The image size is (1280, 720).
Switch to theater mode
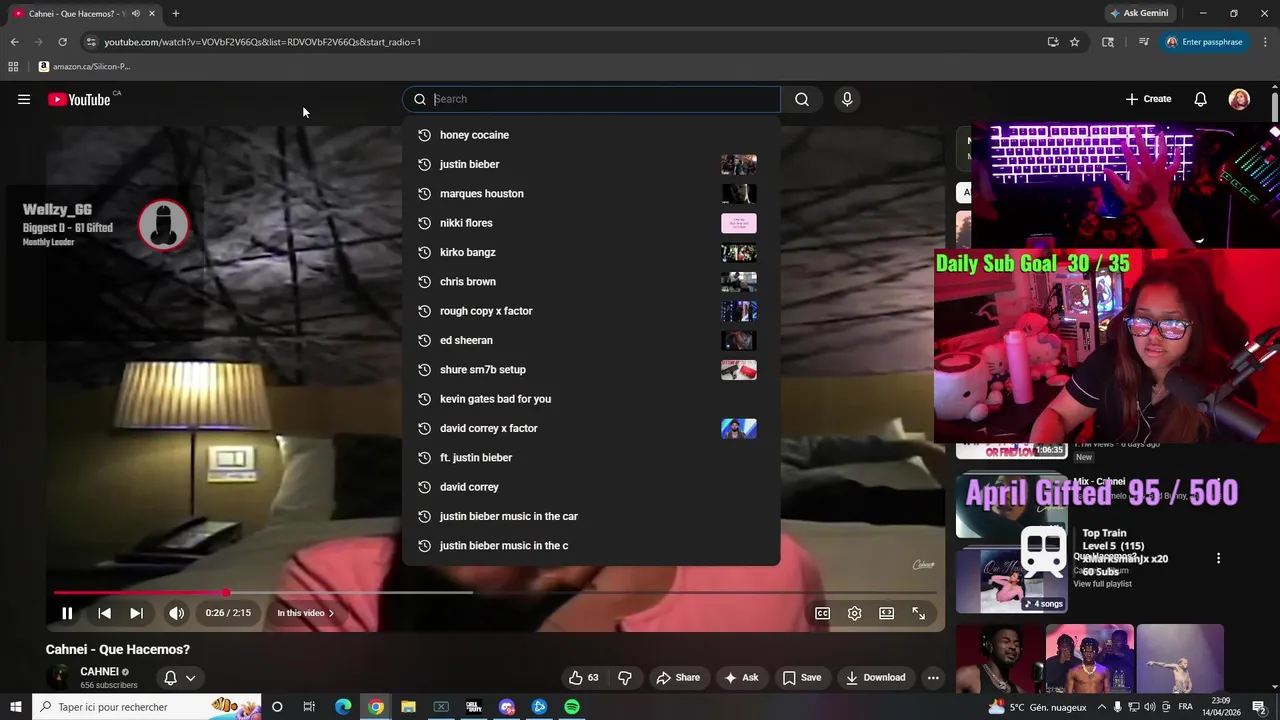[x=886, y=613]
